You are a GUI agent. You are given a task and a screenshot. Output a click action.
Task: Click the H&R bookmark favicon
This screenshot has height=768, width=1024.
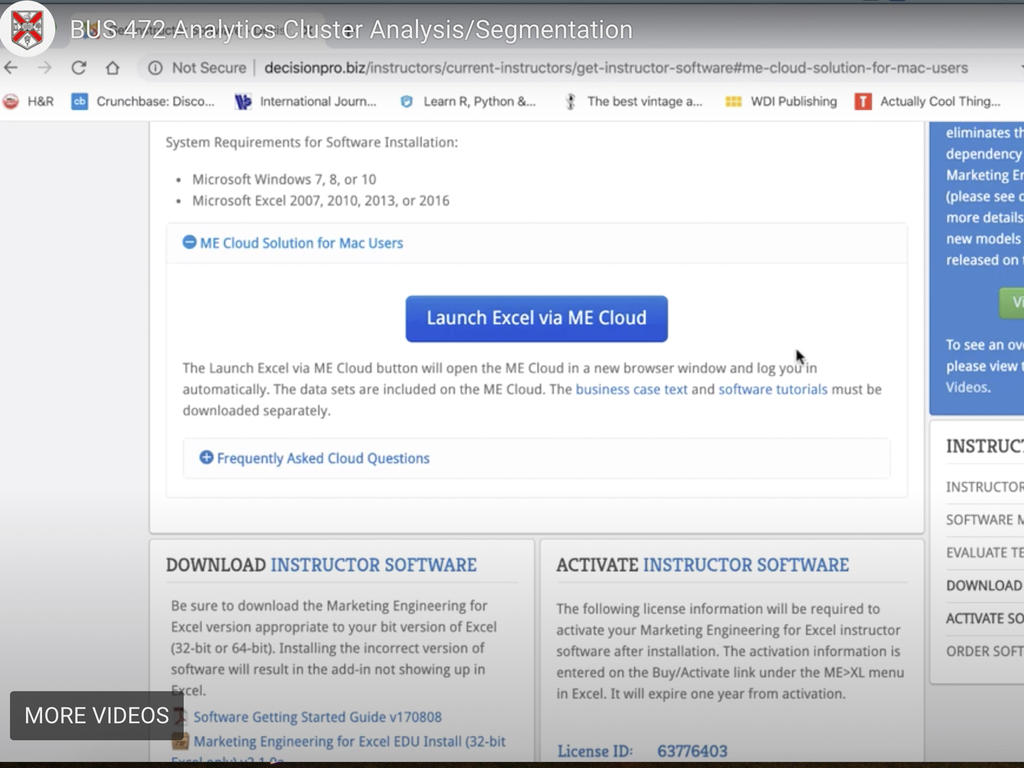[x=10, y=101]
